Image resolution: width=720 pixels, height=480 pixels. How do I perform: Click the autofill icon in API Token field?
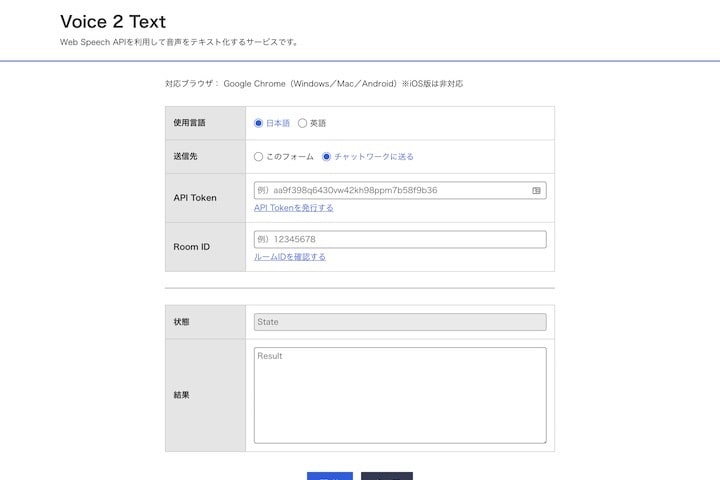click(x=536, y=191)
